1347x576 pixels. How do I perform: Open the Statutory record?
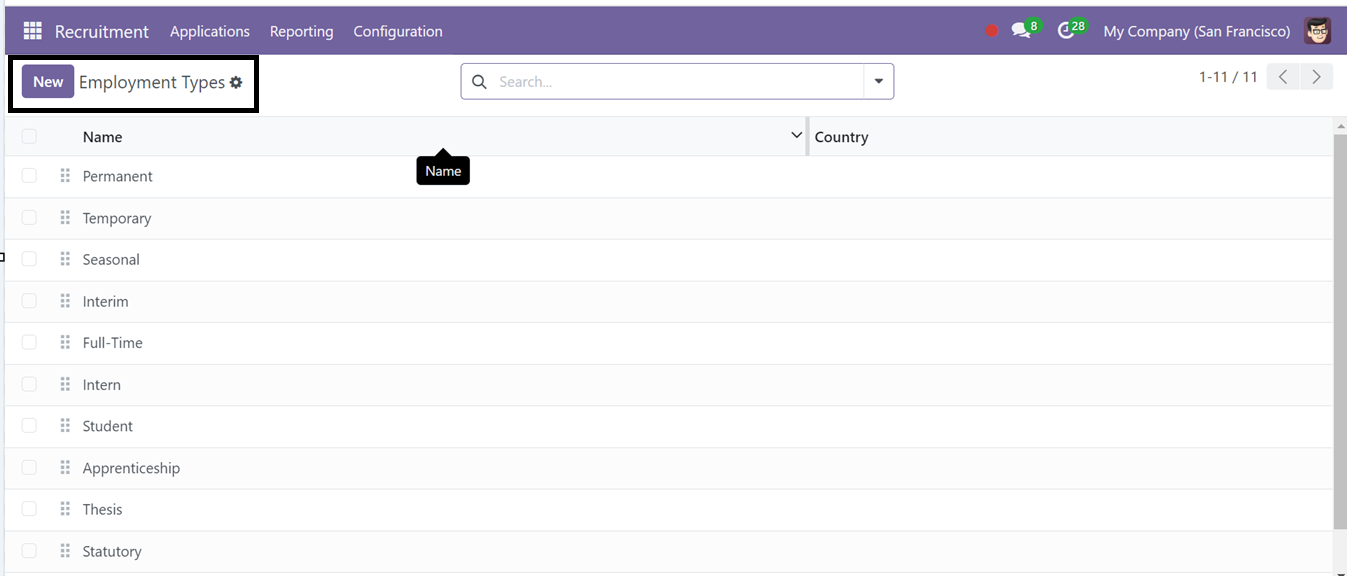(112, 551)
